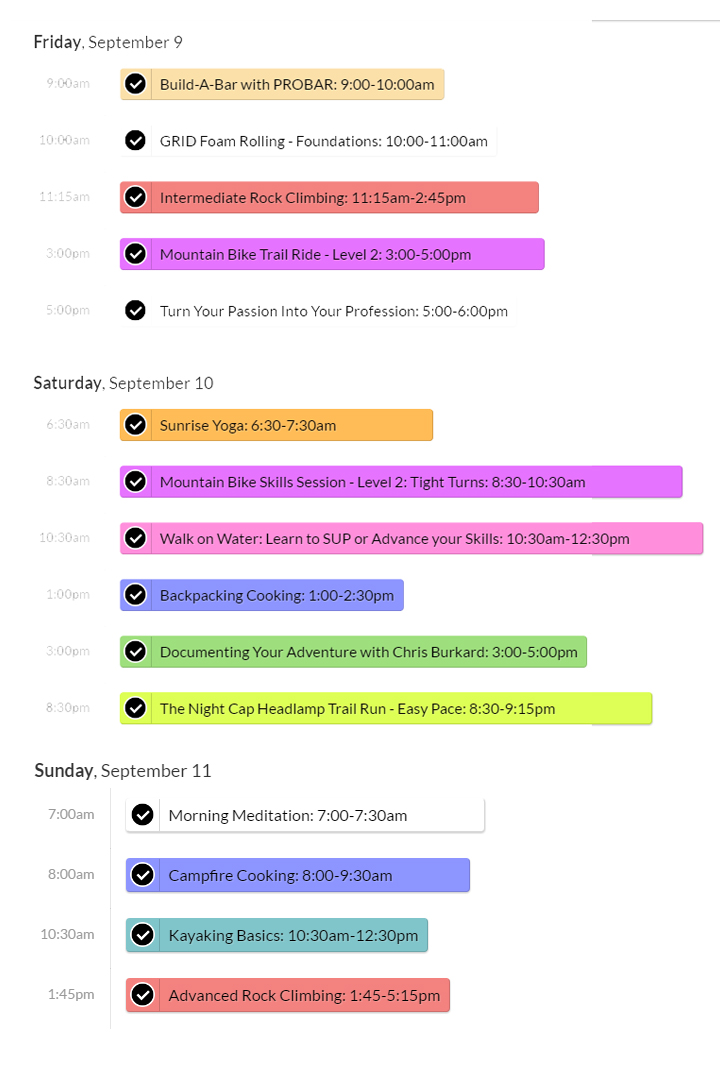Open Advanced Rock Climbing session details

pos(288,995)
